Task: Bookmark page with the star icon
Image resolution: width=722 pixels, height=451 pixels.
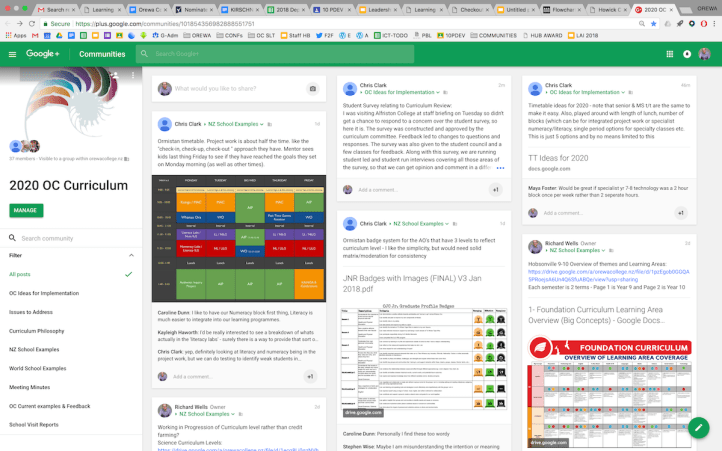Action: click(651, 22)
